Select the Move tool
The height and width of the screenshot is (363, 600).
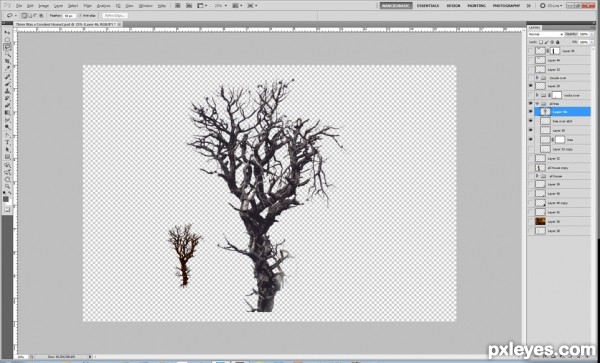click(x=7, y=32)
